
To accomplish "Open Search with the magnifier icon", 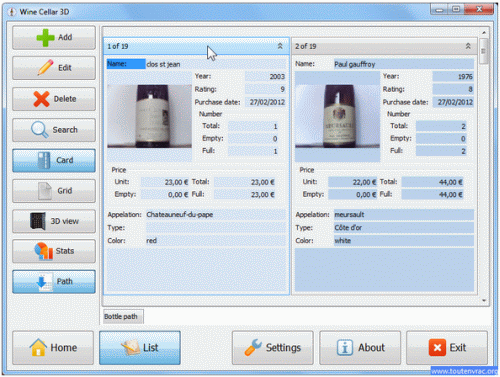I will tap(40, 130).
